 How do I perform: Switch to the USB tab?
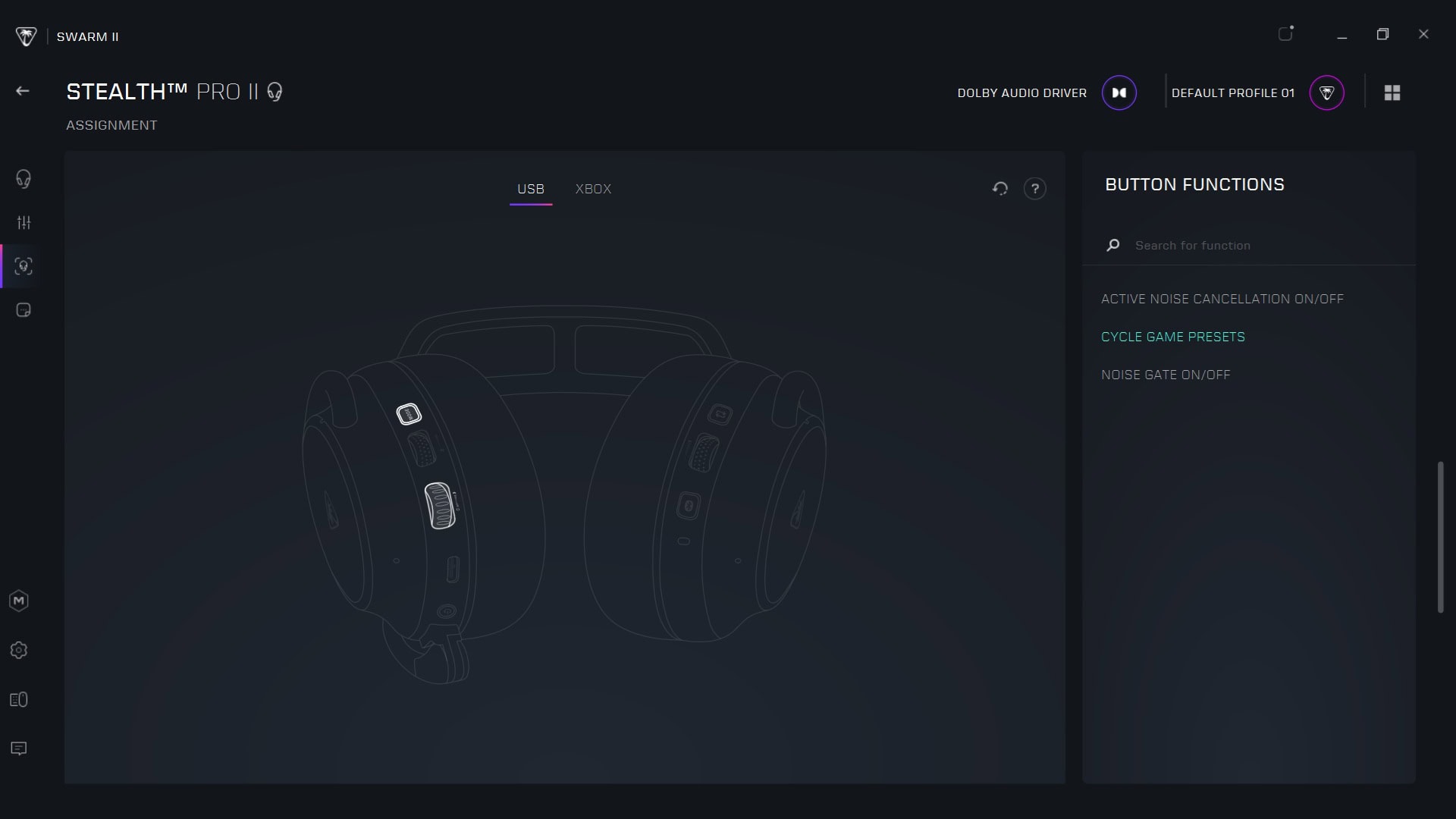tap(531, 189)
